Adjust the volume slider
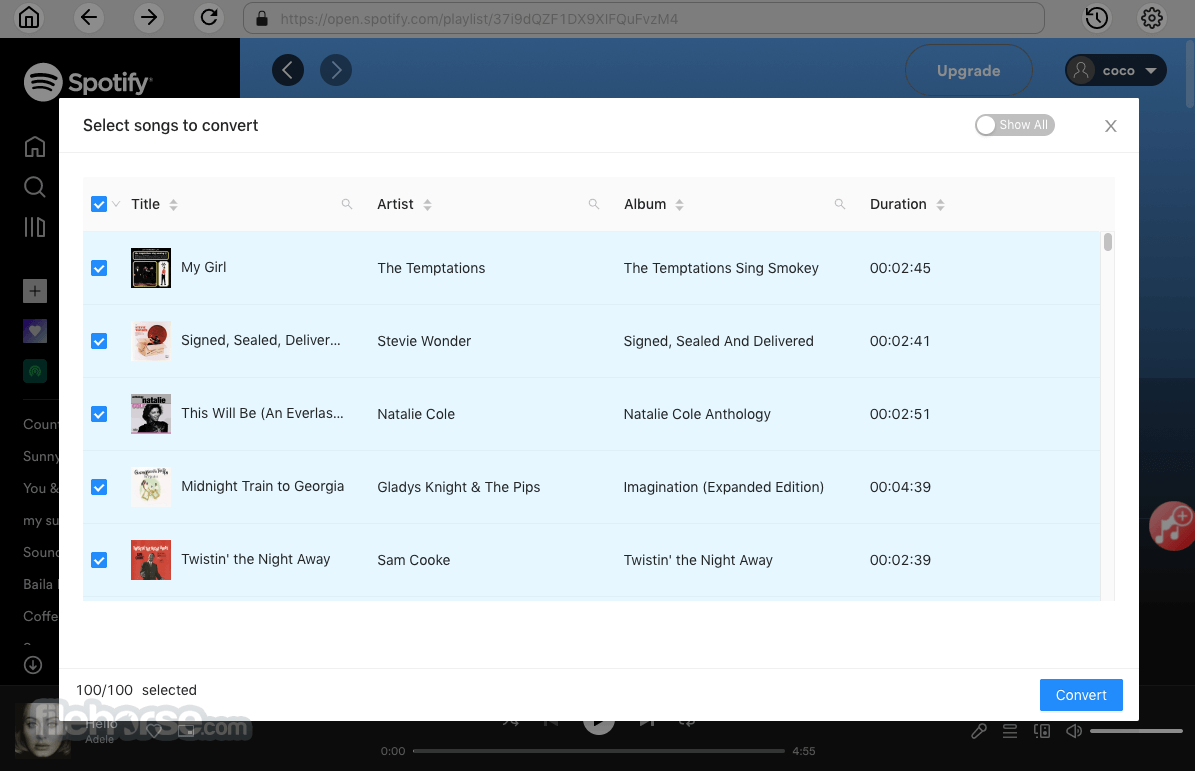 [1136, 731]
